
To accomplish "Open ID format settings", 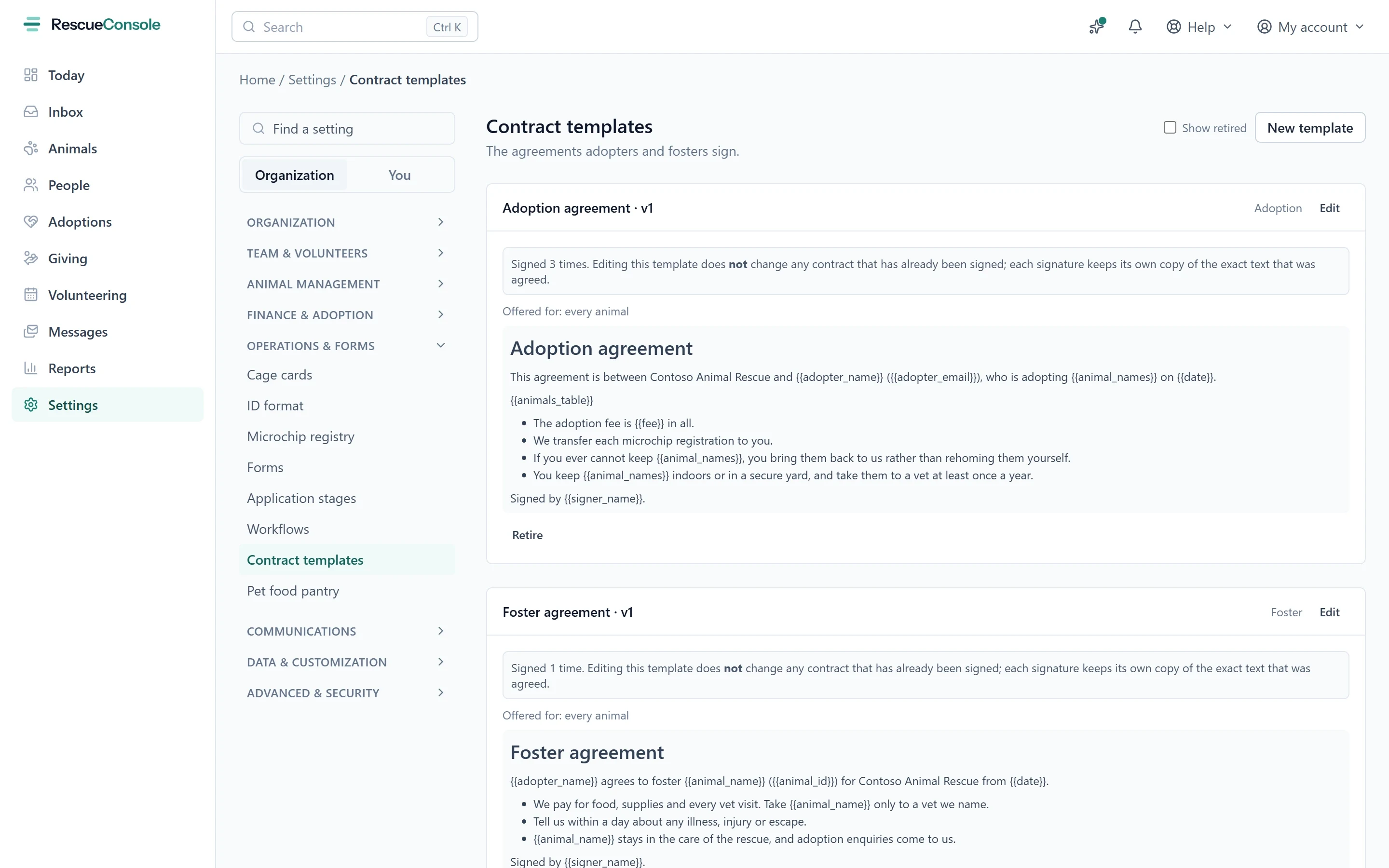I will (347, 406).
